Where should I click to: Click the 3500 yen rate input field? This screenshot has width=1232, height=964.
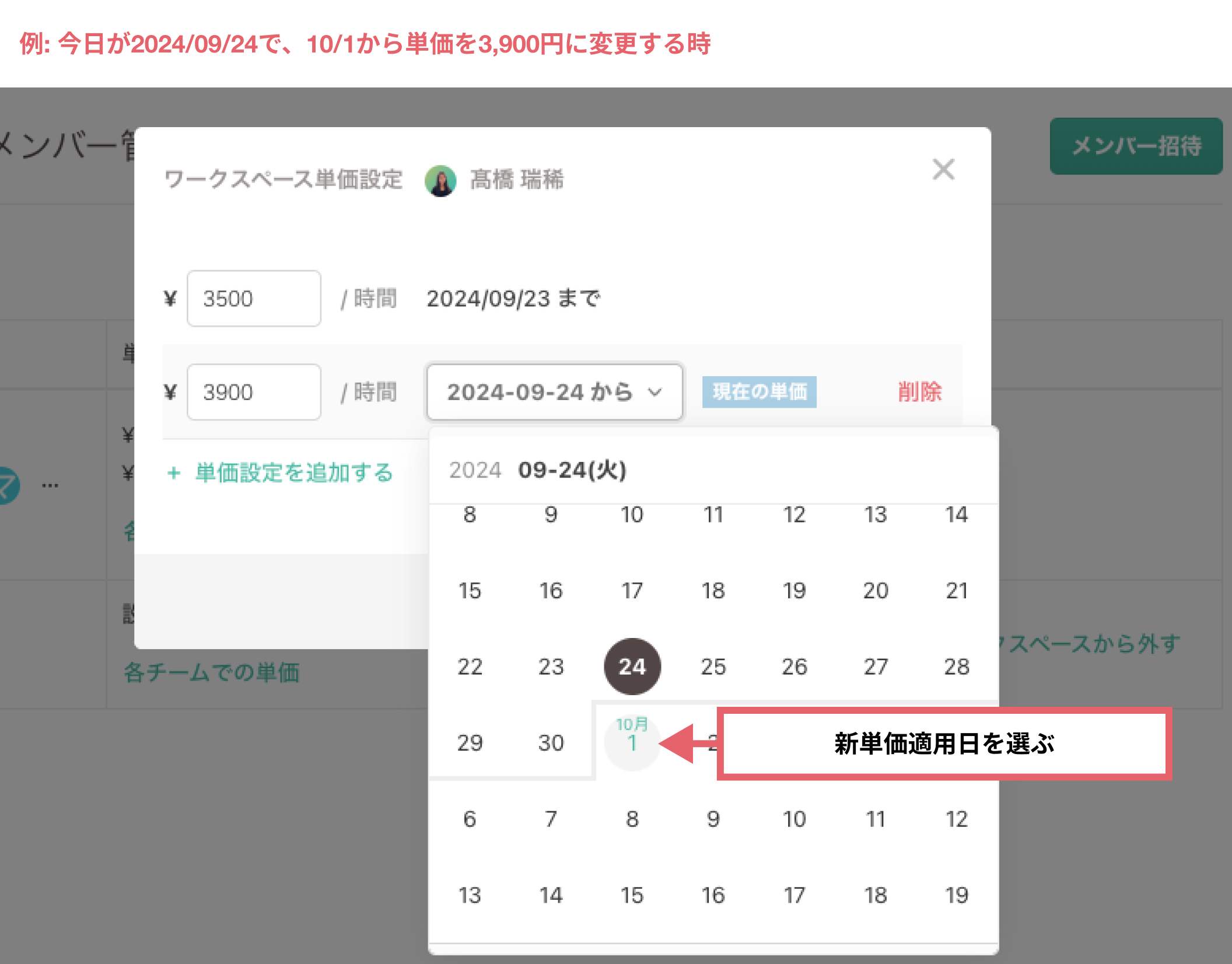254,299
